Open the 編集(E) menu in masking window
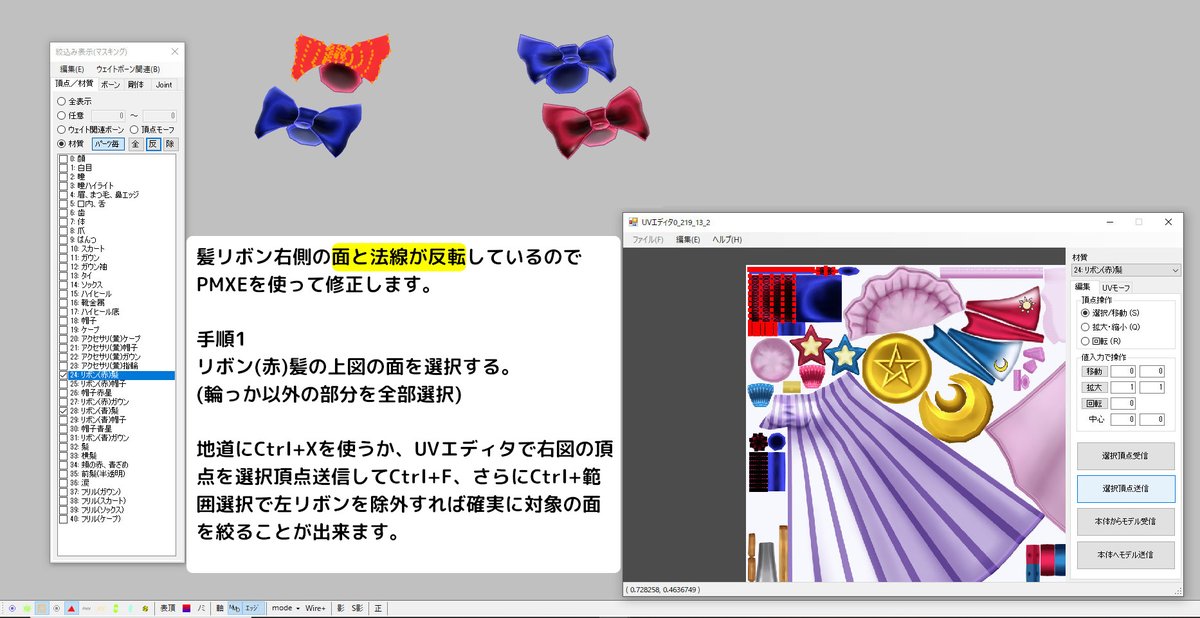Screen dimensions: 1200x618 click(x=71, y=69)
